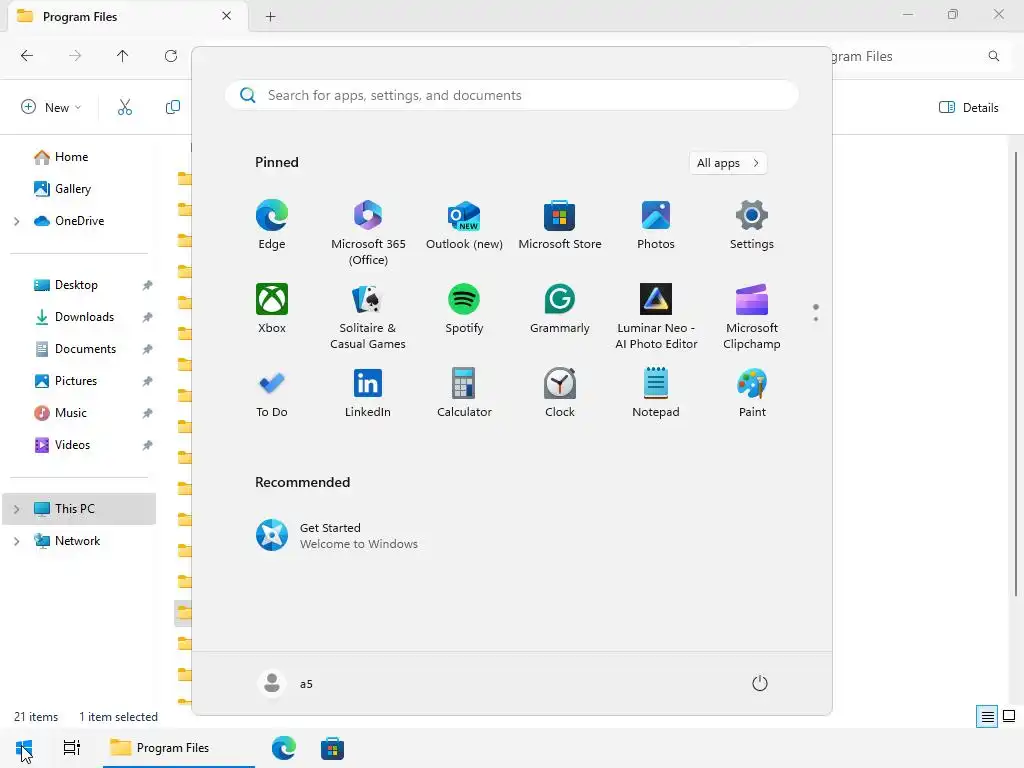Screen dimensions: 1024x768
Task: Launch the Xbox app
Action: coord(272,309)
